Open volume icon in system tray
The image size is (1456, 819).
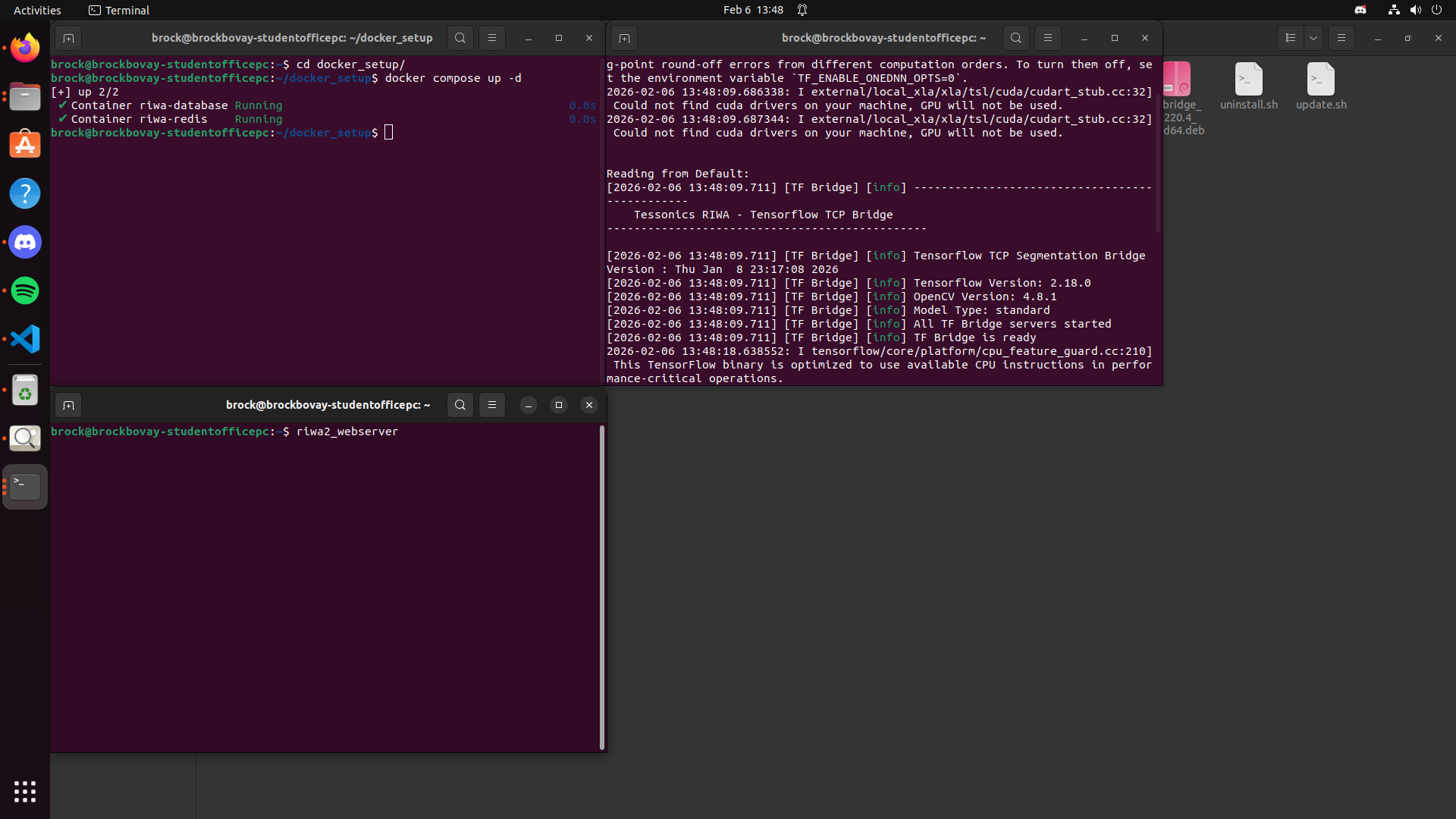1415,10
